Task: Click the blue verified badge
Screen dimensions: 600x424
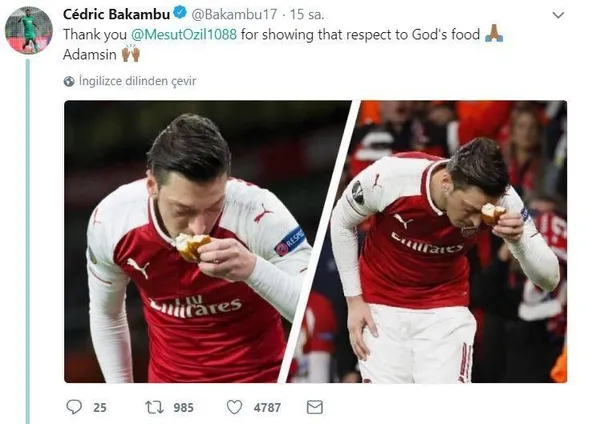Action: [176, 14]
